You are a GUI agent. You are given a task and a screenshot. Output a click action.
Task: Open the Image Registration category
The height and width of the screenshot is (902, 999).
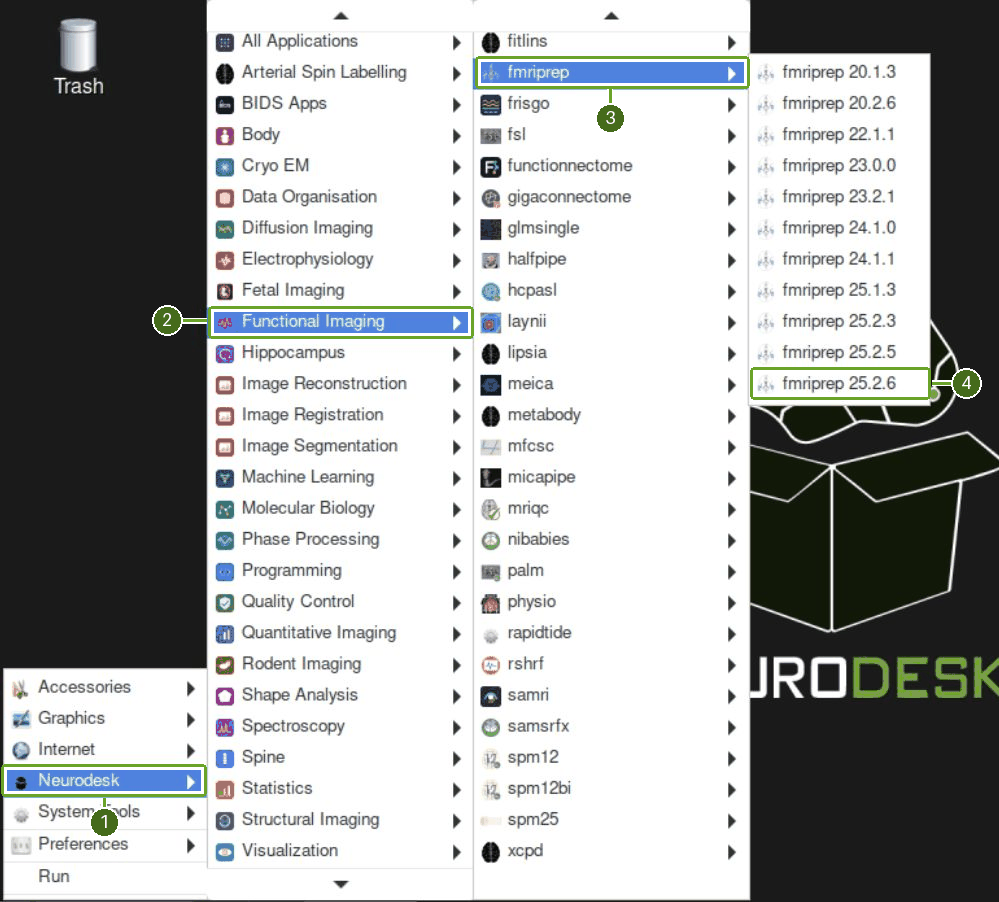point(341,415)
